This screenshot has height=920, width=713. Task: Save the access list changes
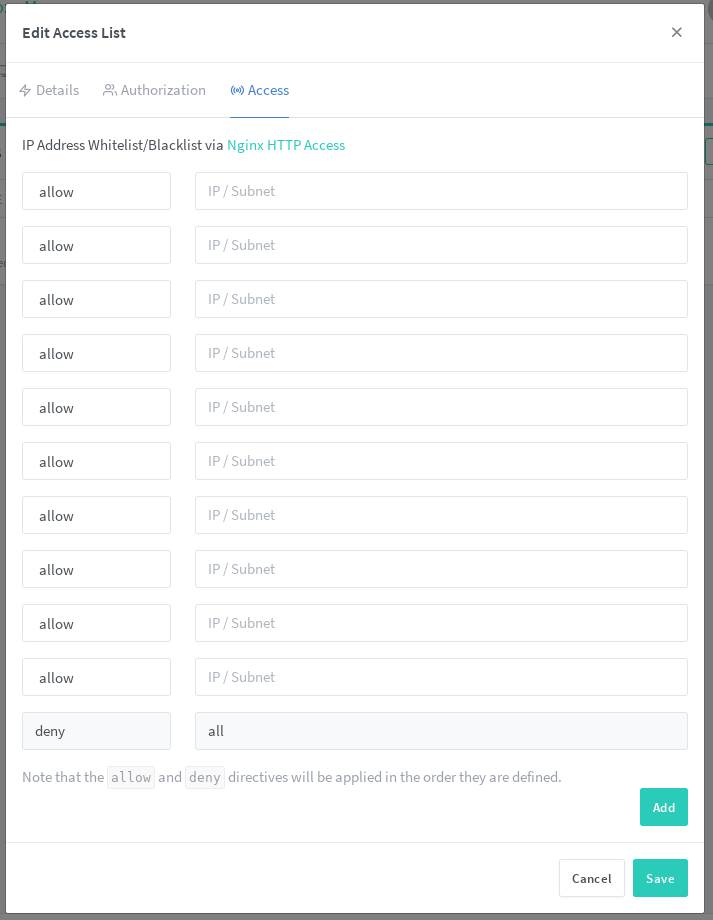(660, 878)
